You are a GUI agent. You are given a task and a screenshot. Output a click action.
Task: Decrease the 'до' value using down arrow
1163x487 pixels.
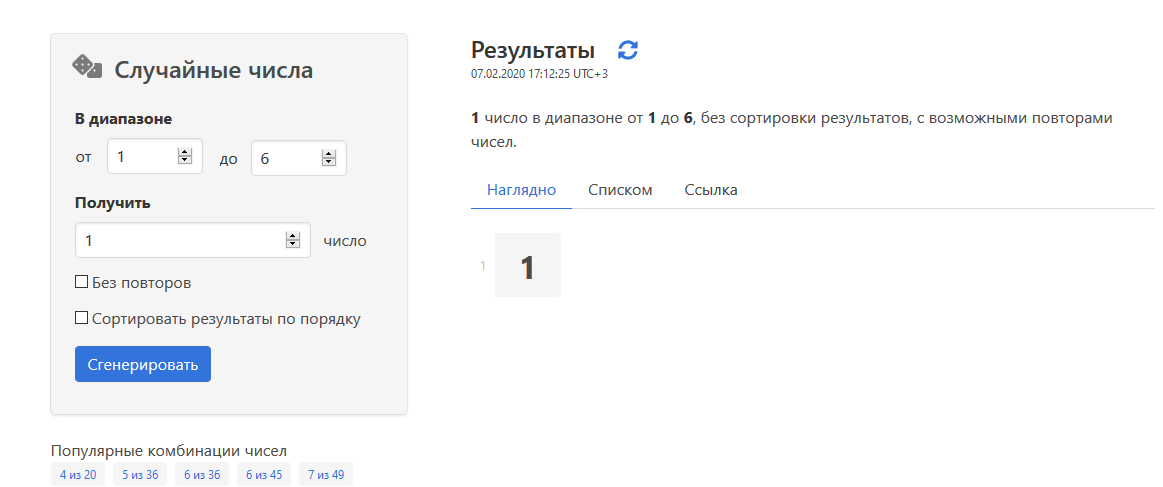pos(329,161)
